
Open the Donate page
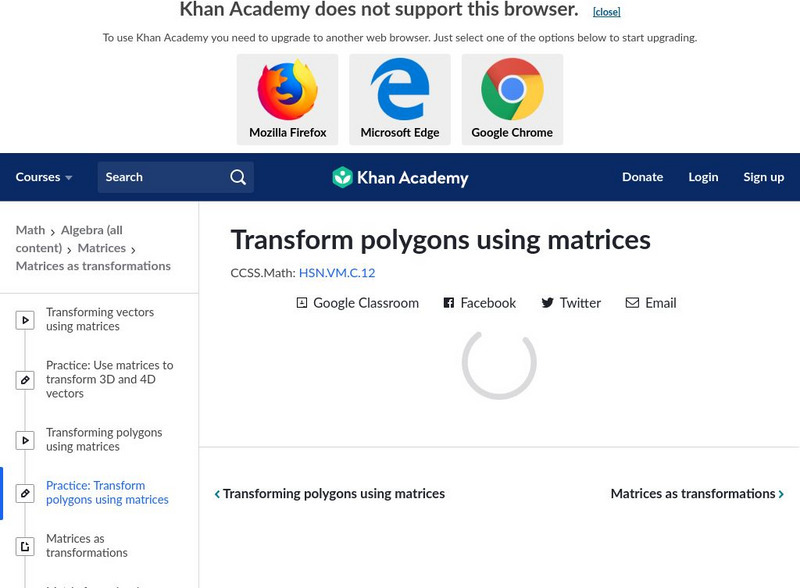click(642, 177)
